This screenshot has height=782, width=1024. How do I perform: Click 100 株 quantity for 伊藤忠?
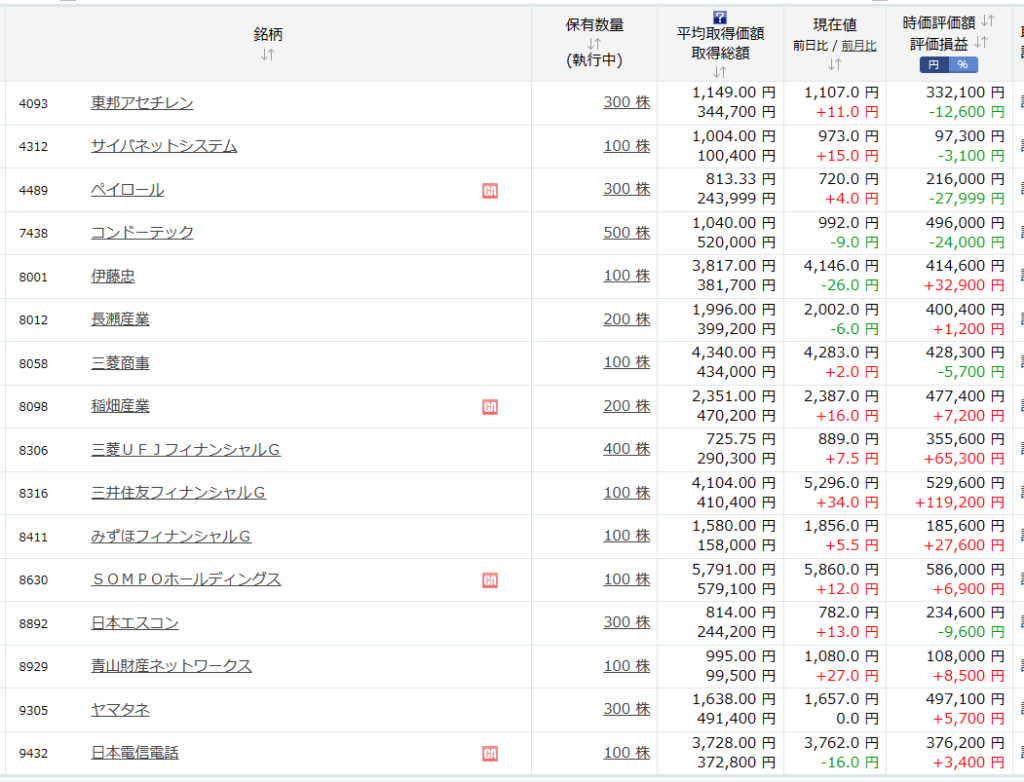[x=627, y=276]
